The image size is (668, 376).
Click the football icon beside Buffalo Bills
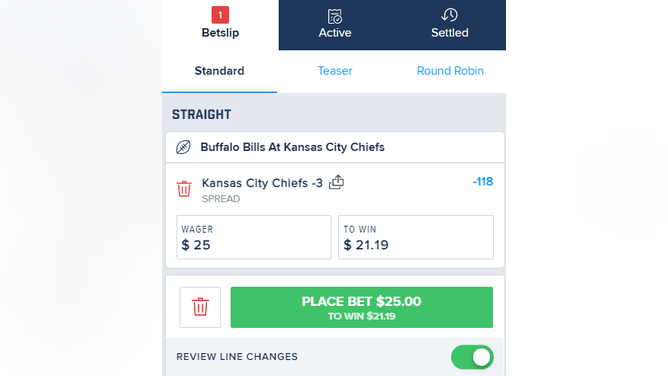pos(183,147)
